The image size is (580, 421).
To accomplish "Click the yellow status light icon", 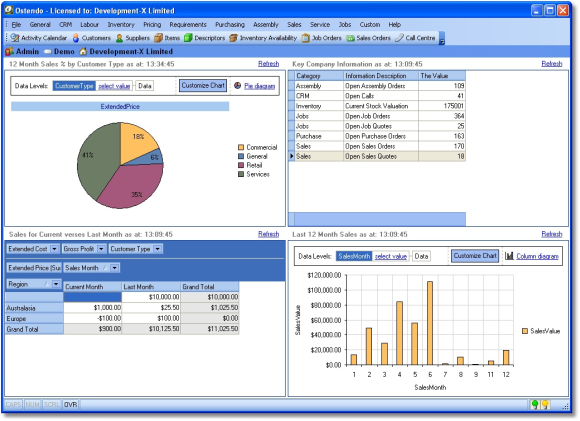I will pyautogui.click(x=545, y=404).
